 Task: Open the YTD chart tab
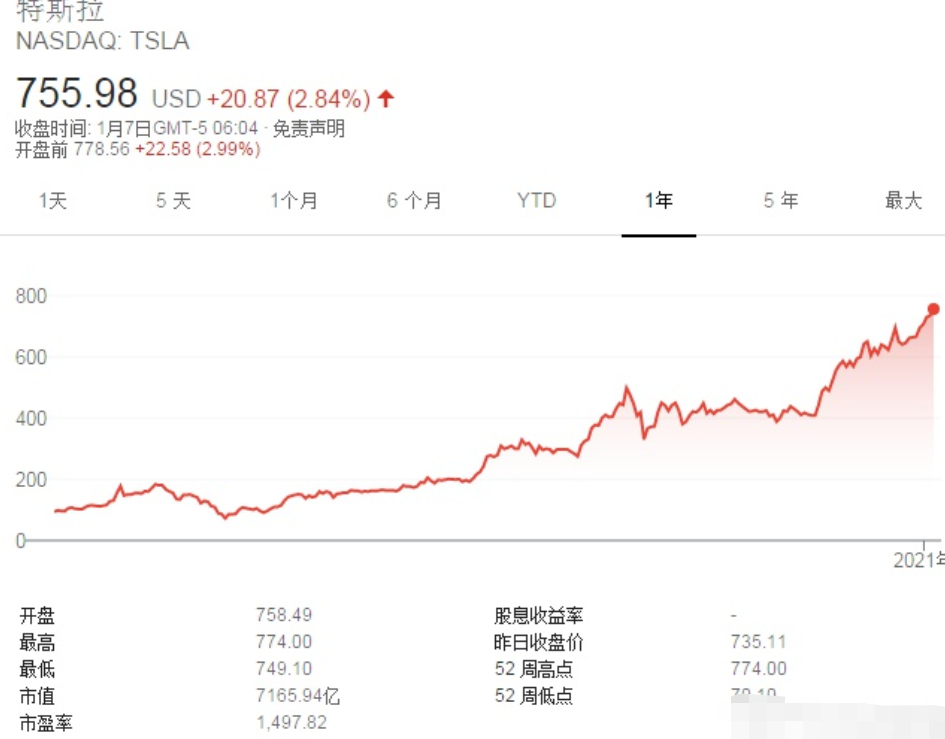pos(536,201)
